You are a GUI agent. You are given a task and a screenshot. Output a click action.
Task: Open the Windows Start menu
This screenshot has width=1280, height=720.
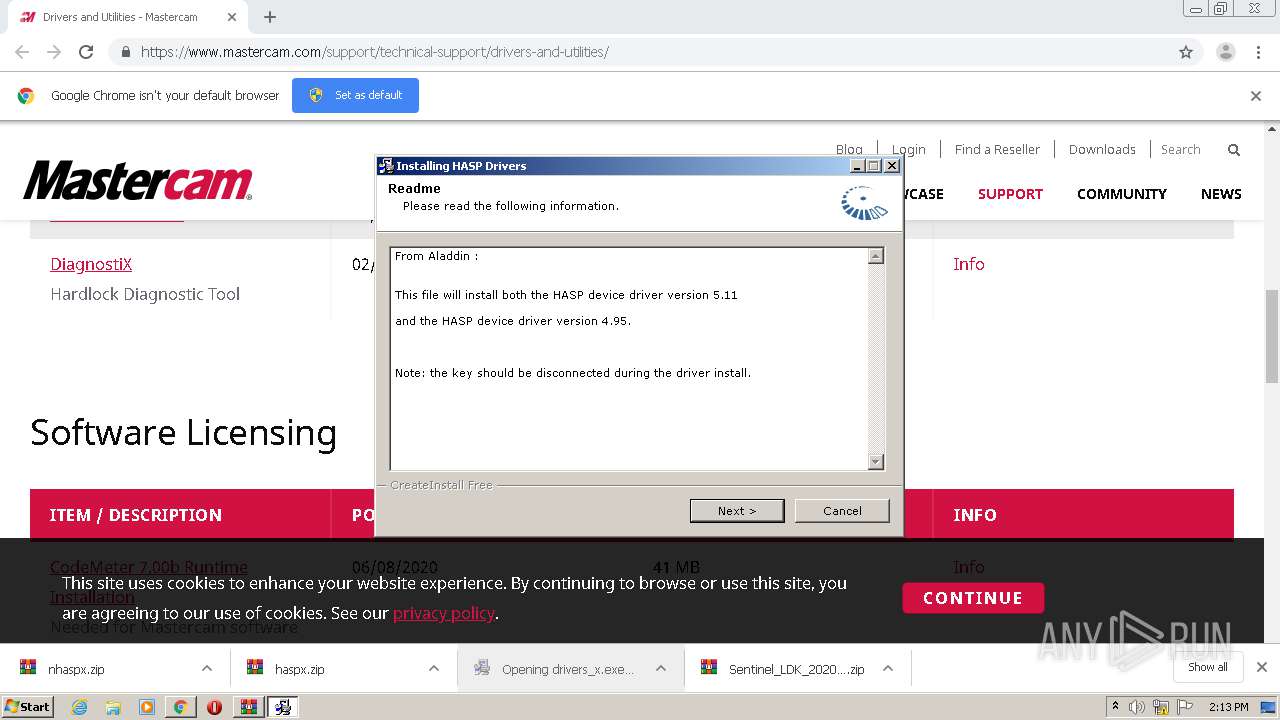(28, 707)
